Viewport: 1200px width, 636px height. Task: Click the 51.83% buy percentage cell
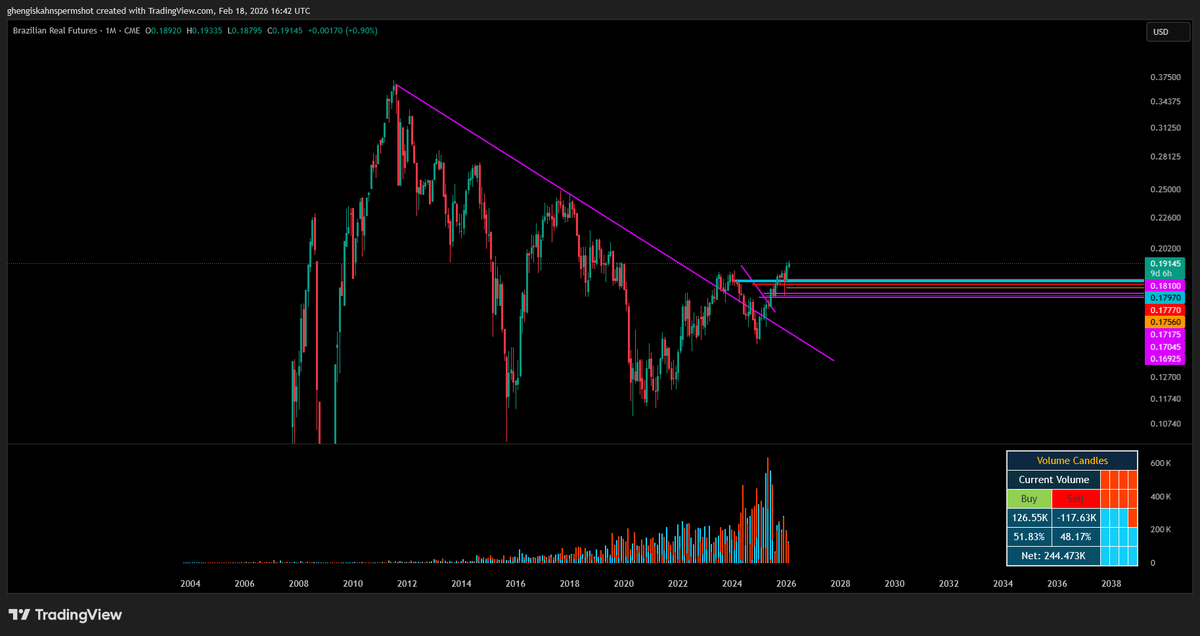(1029, 537)
